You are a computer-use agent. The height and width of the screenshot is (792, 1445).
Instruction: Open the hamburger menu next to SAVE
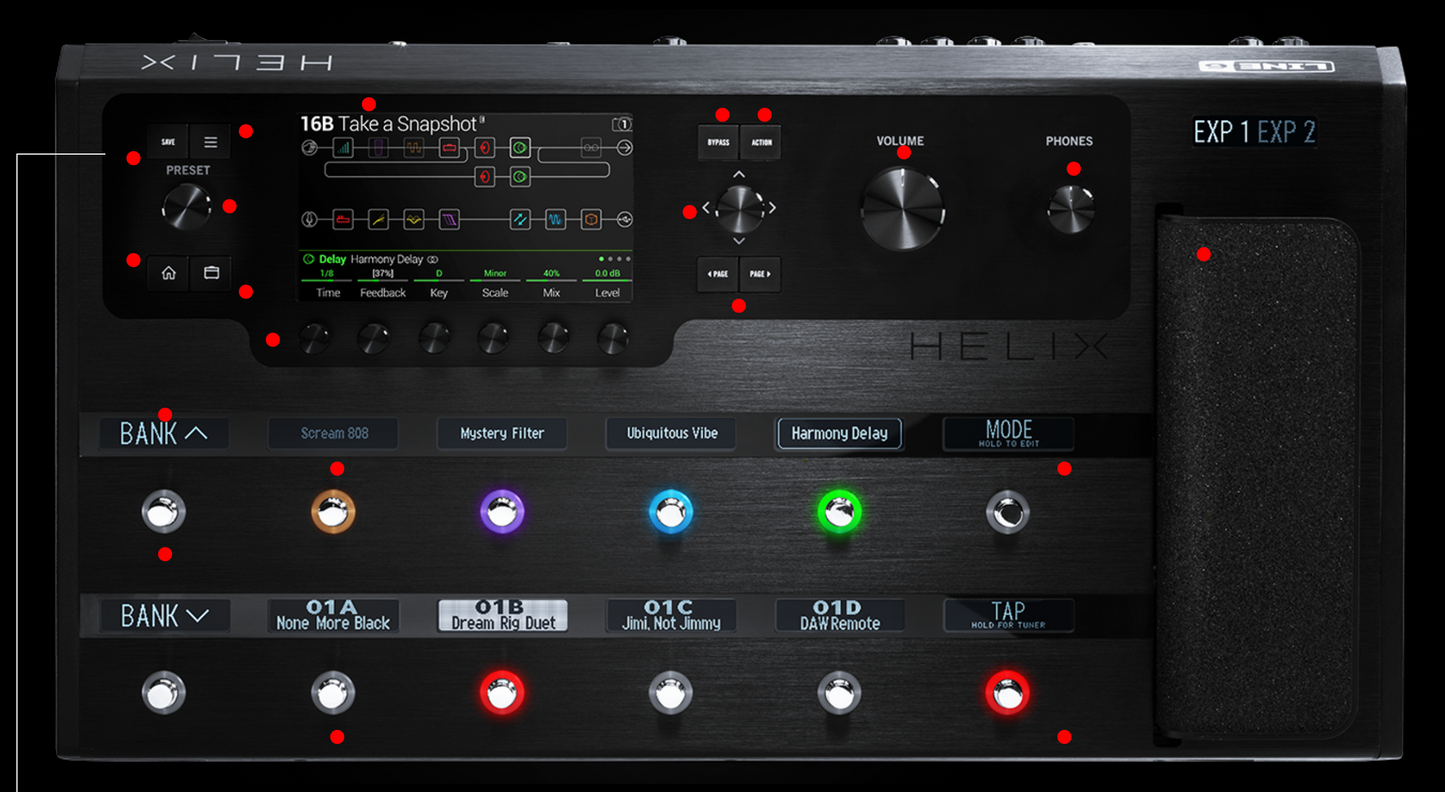(210, 142)
